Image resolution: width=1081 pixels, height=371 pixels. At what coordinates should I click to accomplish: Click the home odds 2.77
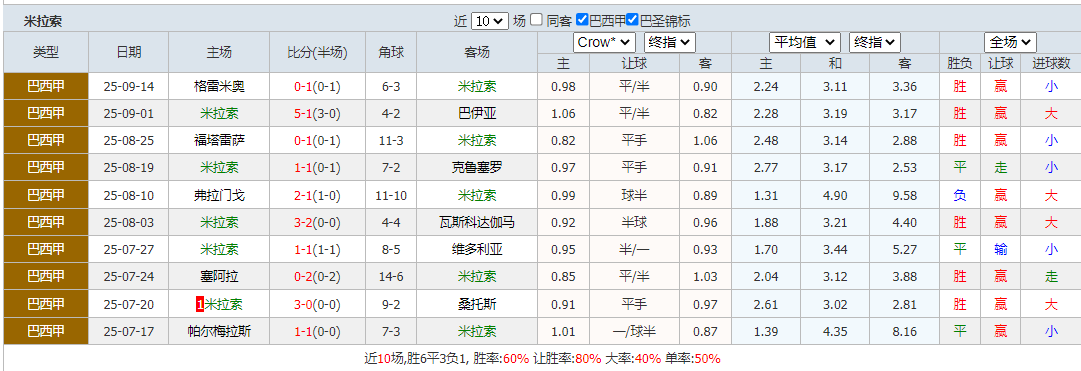point(766,168)
